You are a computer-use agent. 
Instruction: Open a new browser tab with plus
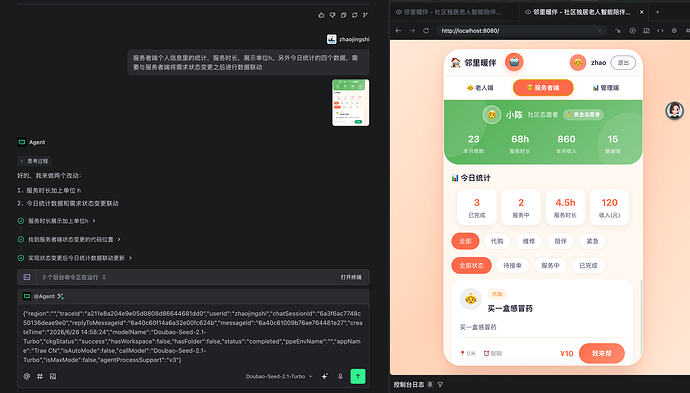point(657,12)
